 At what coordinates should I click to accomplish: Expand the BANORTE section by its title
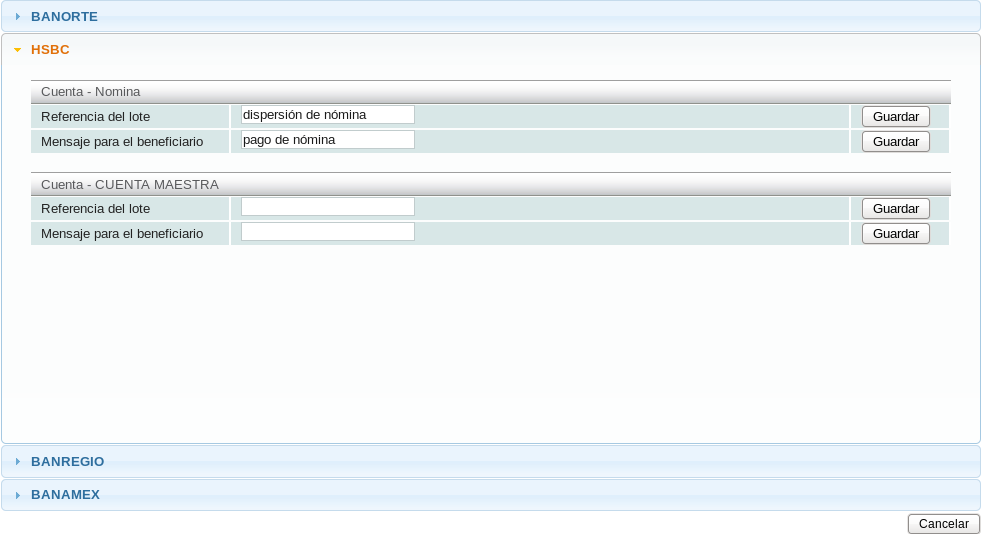point(64,16)
